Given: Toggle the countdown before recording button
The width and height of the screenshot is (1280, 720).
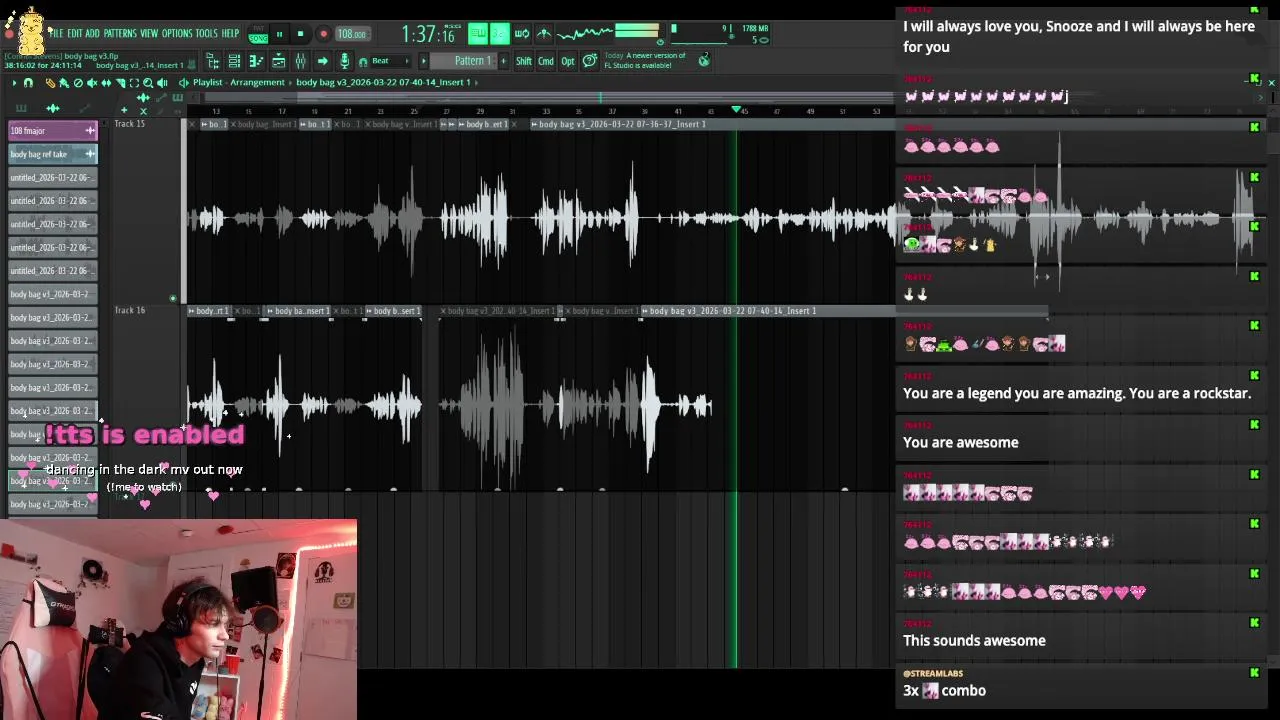Looking at the screenshot, I should 500,33.
